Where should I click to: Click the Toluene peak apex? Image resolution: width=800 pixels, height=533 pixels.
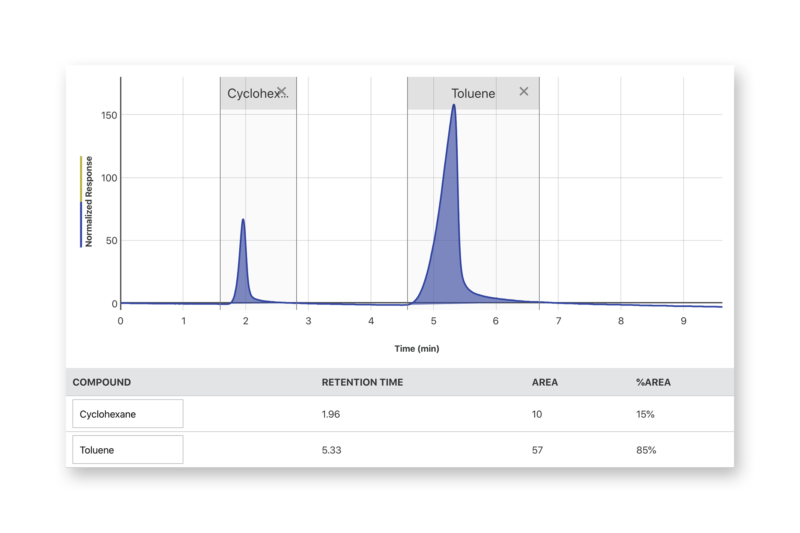coord(454,106)
